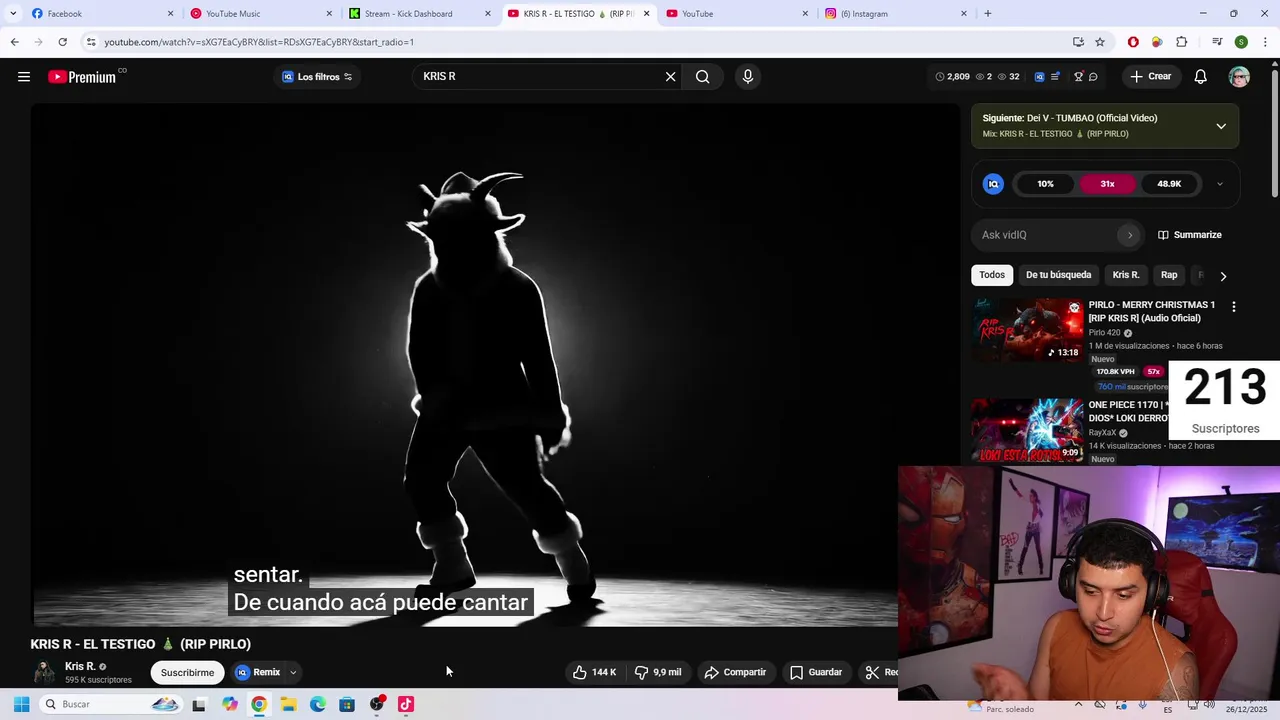This screenshot has width=1280, height=720.
Task: Go back to the previous page
Action: (14, 42)
